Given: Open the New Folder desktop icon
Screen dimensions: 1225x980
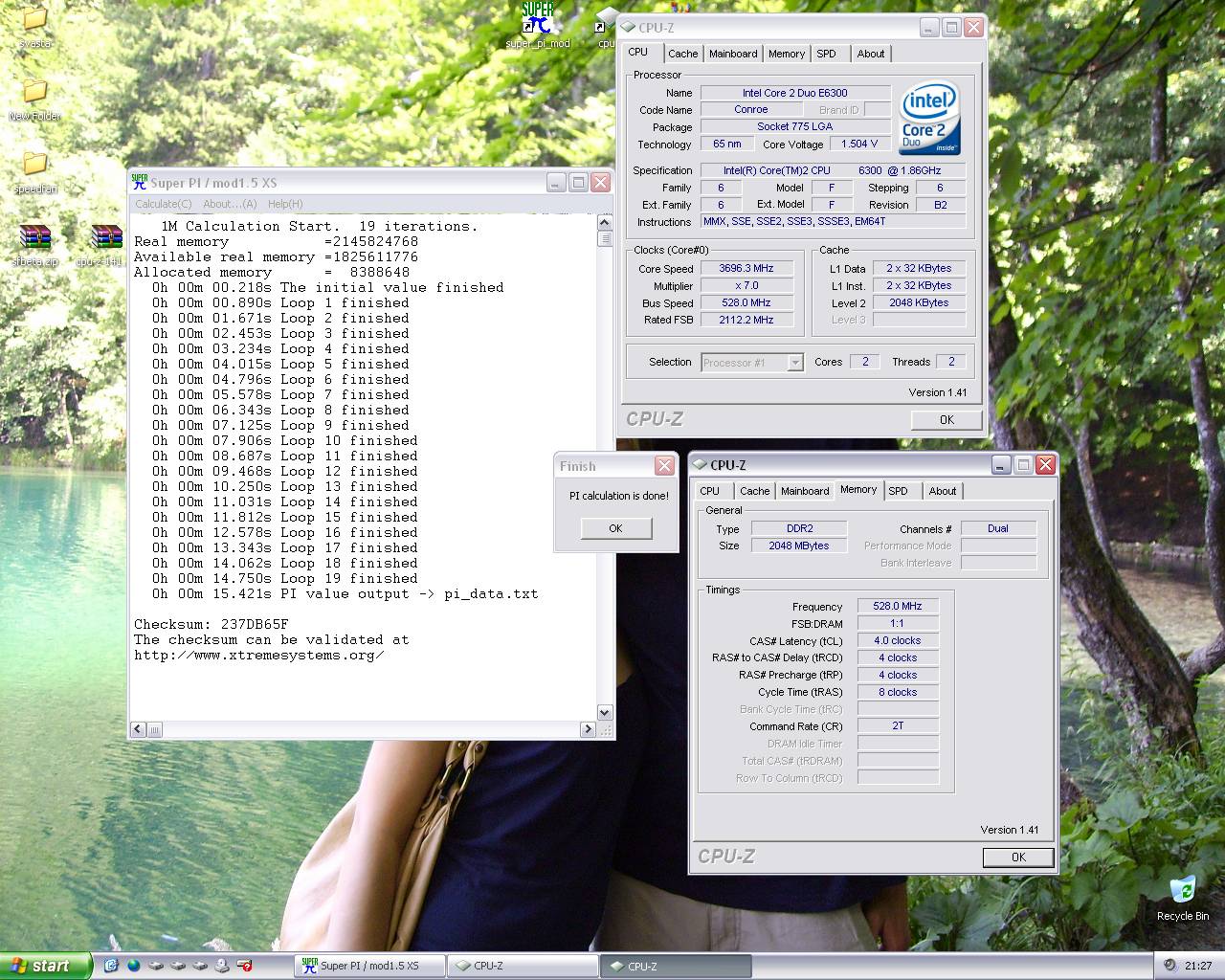Looking at the screenshot, I should (34, 100).
